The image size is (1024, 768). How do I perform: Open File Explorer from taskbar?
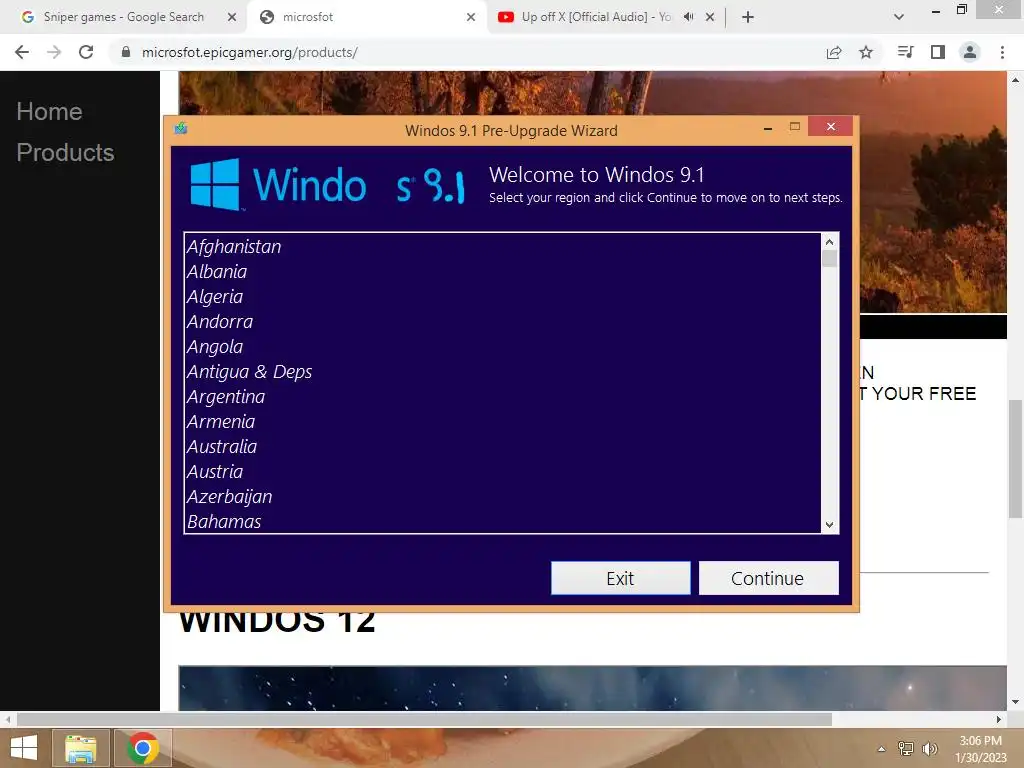pyautogui.click(x=81, y=748)
